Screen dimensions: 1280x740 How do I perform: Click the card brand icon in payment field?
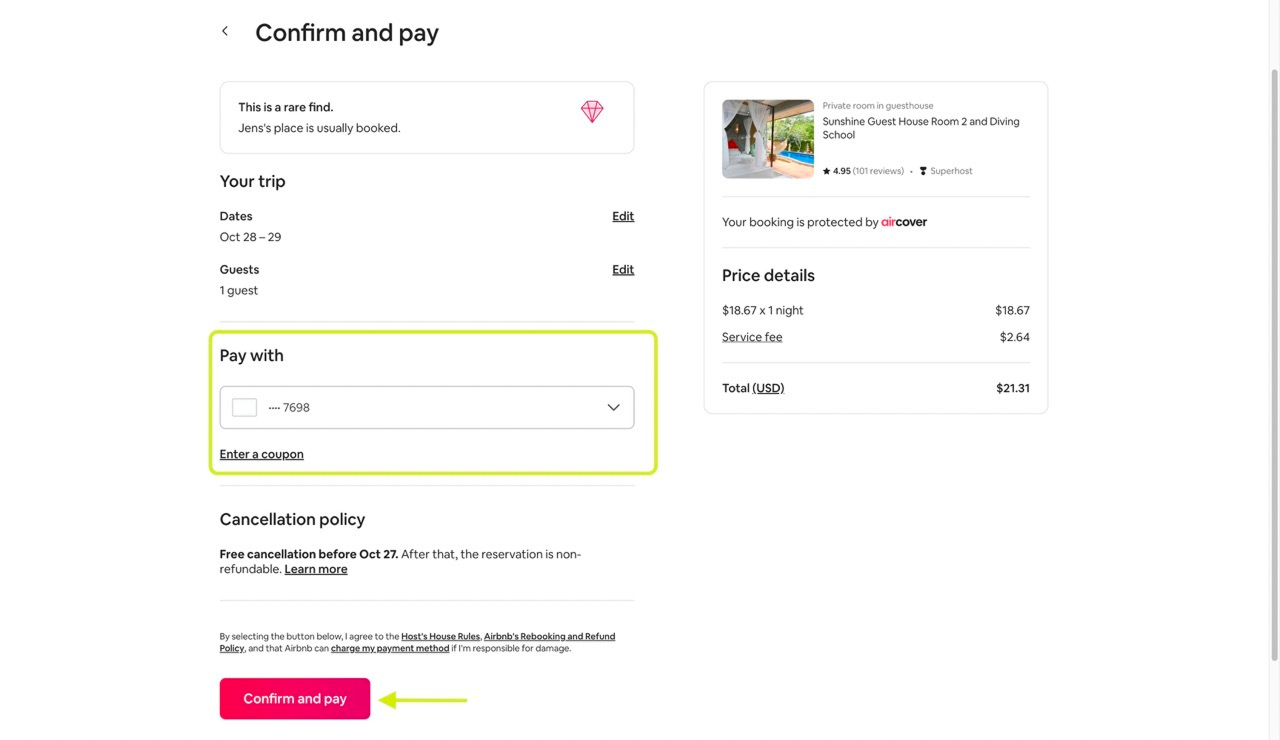[x=244, y=408]
